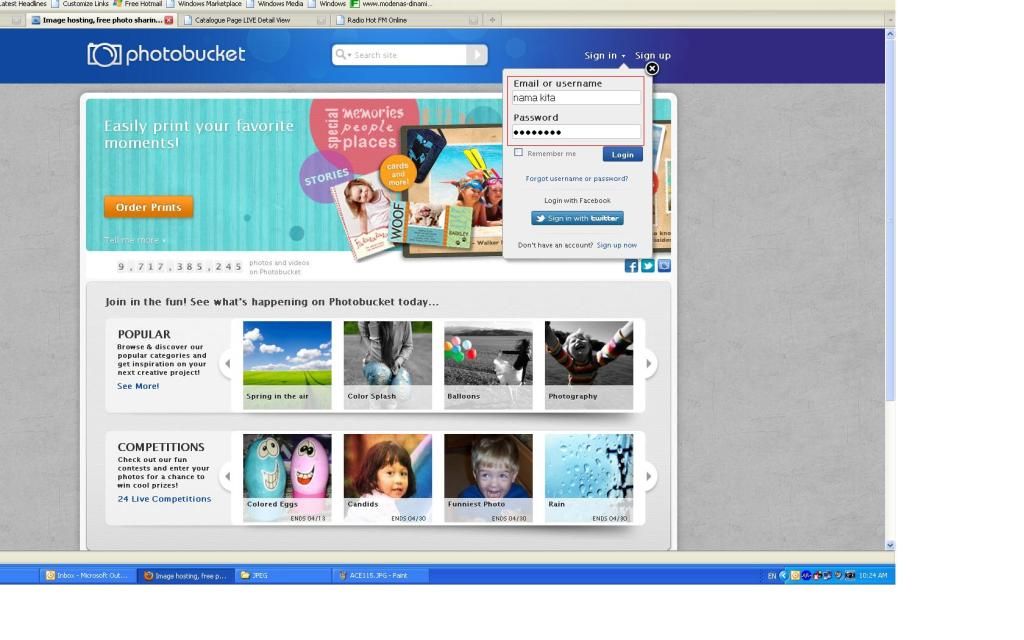Switch to Catalogue Page LIVE Detail View tab
The image size is (1024, 640).
[255, 20]
